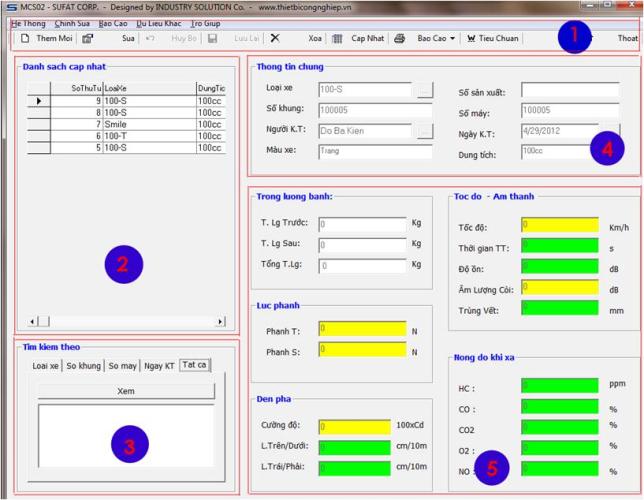
Task: Select row 7 Smile in the list
Action: coord(120,124)
